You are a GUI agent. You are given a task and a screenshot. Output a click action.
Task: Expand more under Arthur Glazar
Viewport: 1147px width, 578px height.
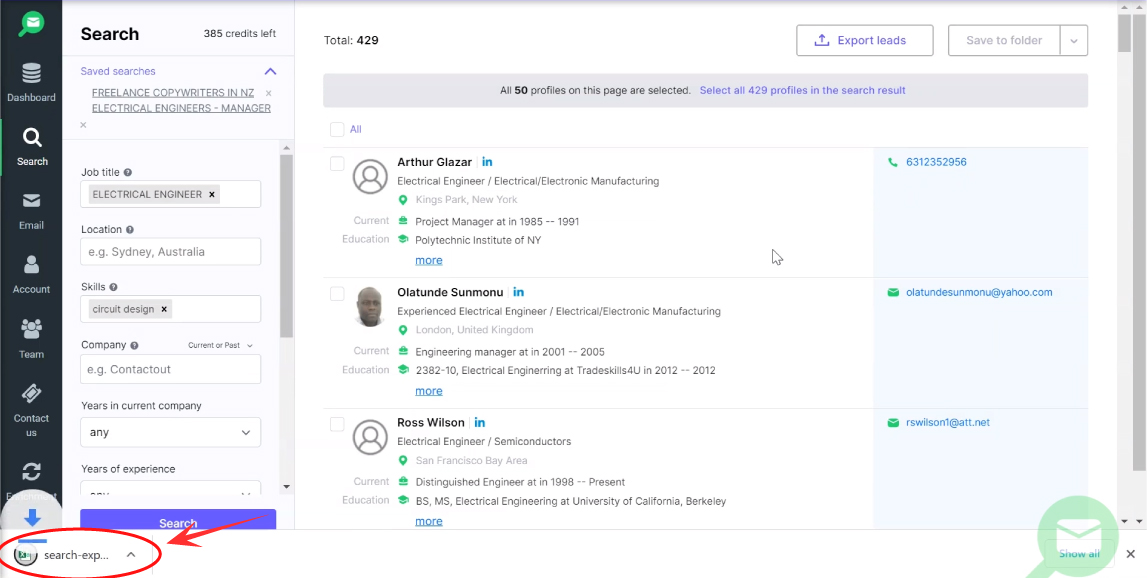pos(429,260)
